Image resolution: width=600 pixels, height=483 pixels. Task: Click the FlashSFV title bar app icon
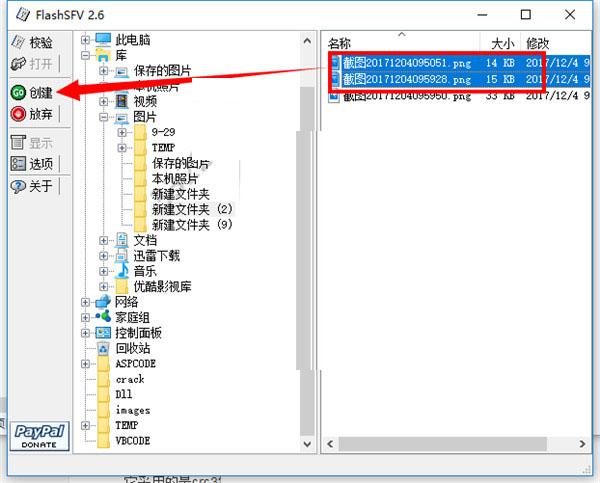(23, 15)
